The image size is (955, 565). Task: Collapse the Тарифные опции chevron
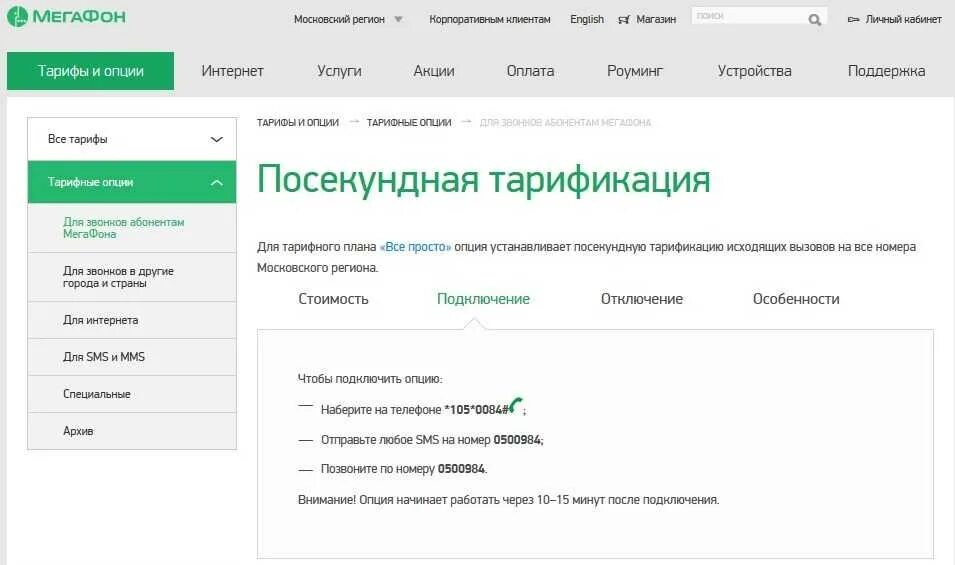pyautogui.click(x=216, y=183)
